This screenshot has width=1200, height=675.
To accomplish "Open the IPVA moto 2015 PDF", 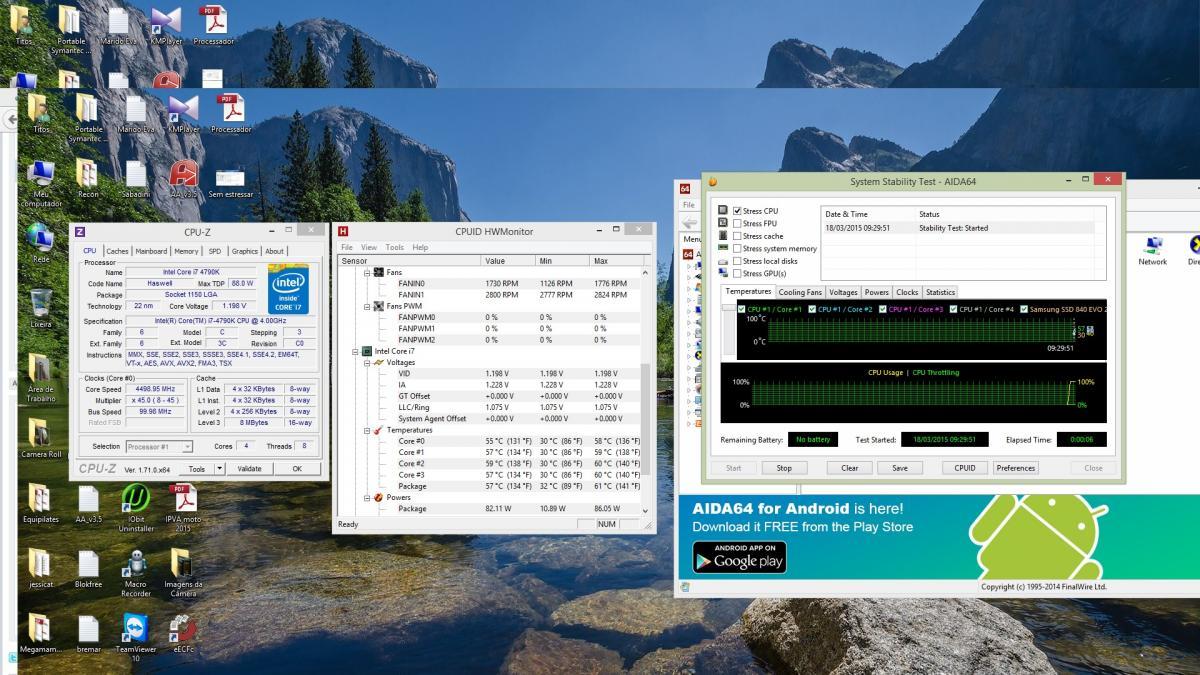I will coord(182,498).
